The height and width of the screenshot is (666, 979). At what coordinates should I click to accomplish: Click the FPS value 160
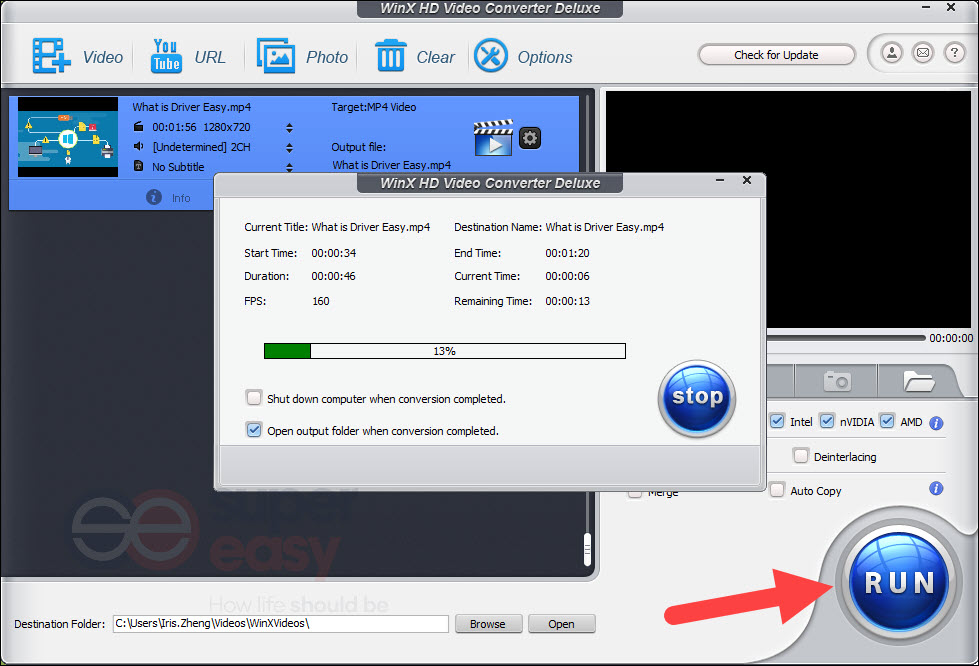(320, 301)
